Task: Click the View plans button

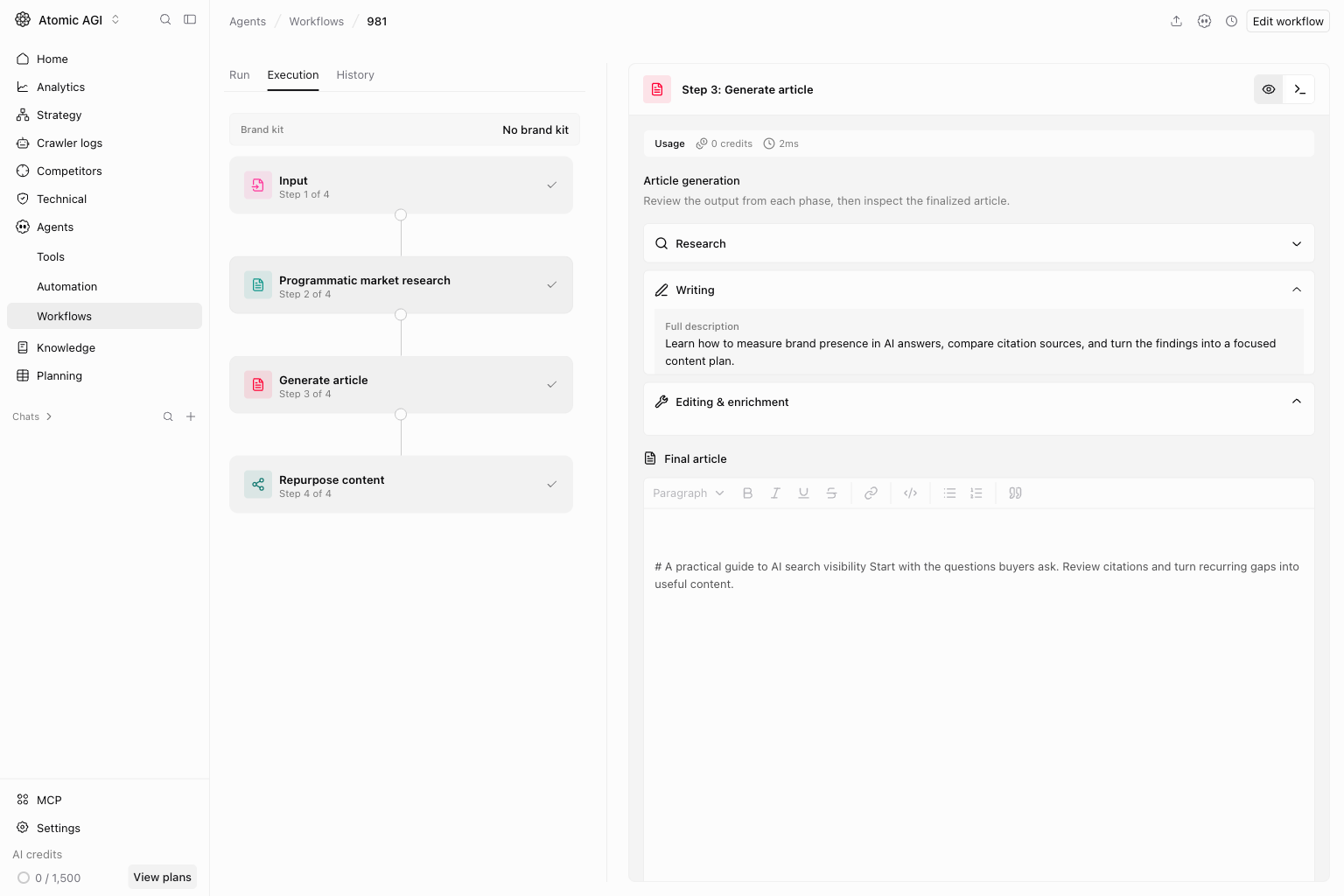Action: point(162,877)
